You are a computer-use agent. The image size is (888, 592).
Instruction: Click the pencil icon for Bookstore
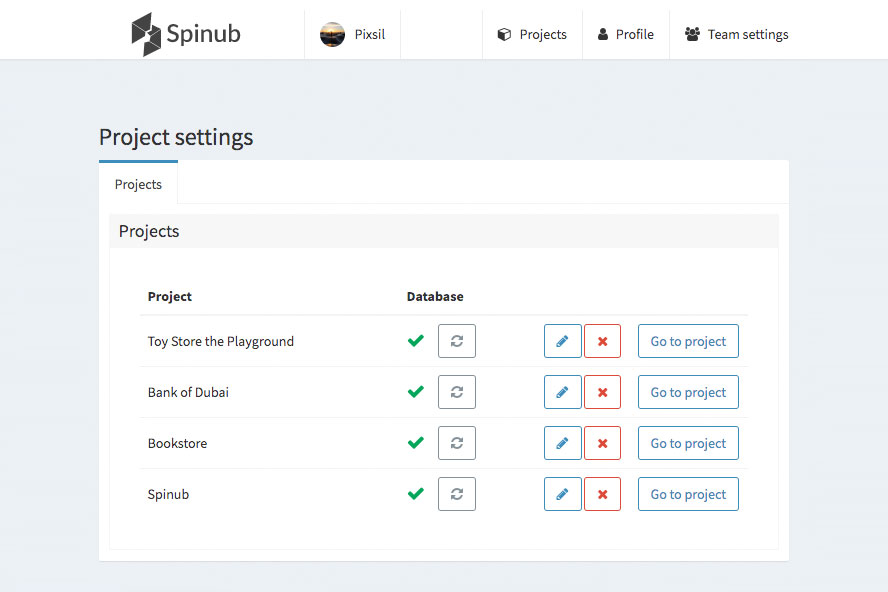click(562, 443)
